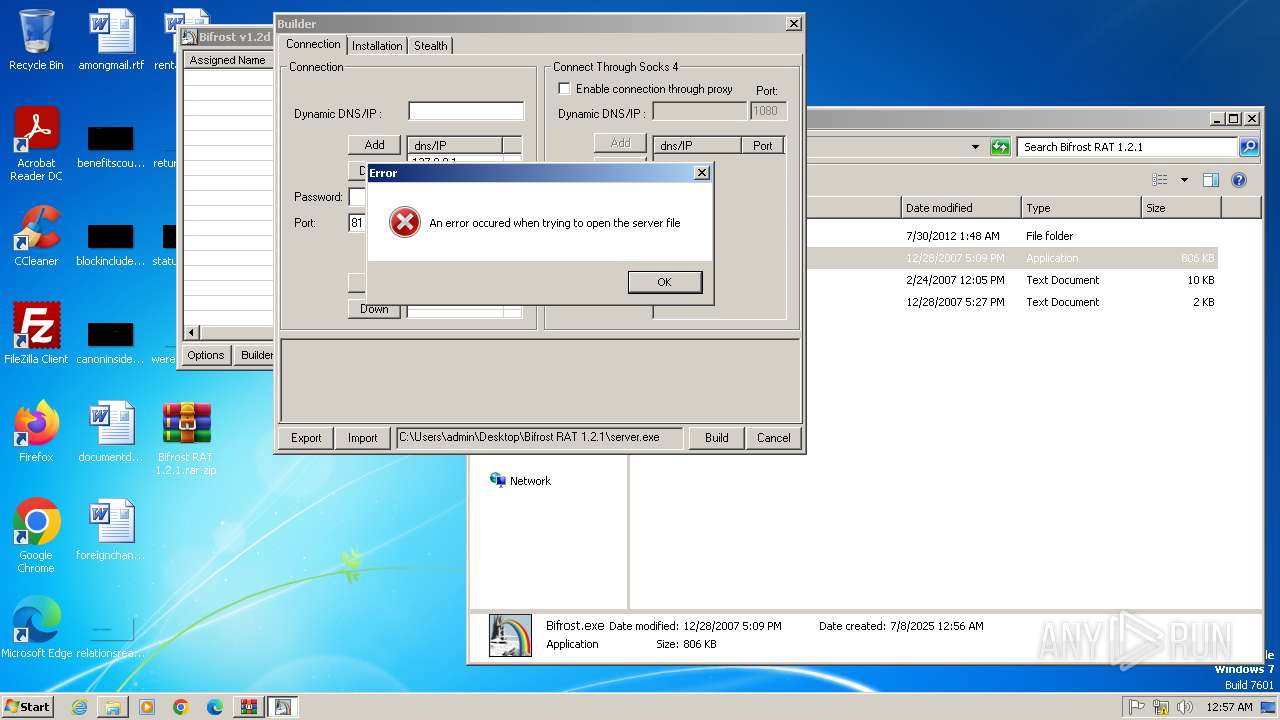The height and width of the screenshot is (720, 1280).
Task: Select the benefitscou... desktop file
Action: coord(111,145)
